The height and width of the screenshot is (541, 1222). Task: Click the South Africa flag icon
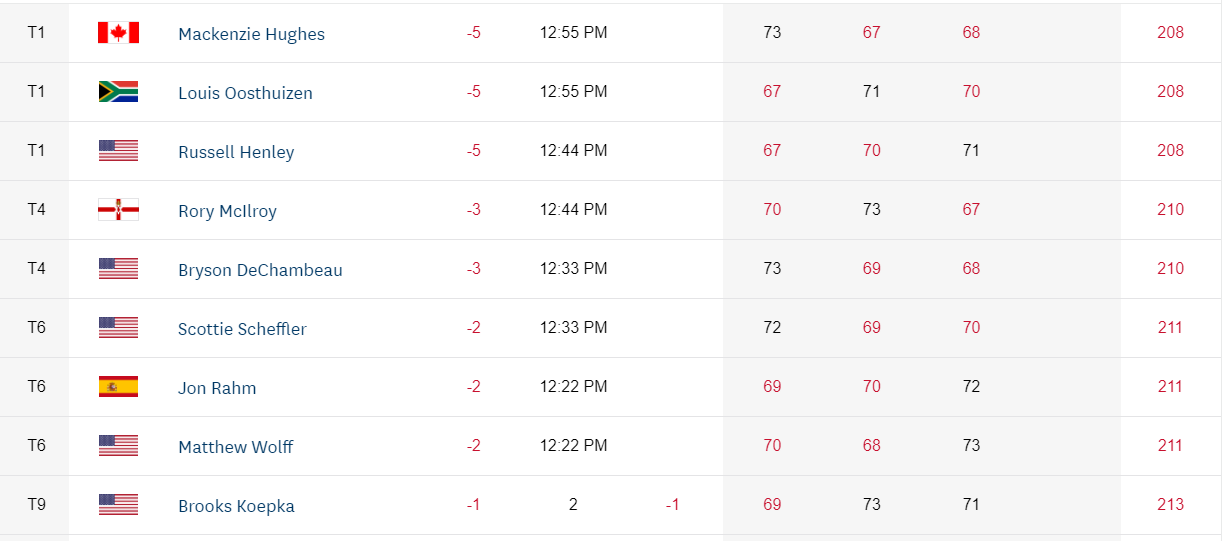pos(118,92)
